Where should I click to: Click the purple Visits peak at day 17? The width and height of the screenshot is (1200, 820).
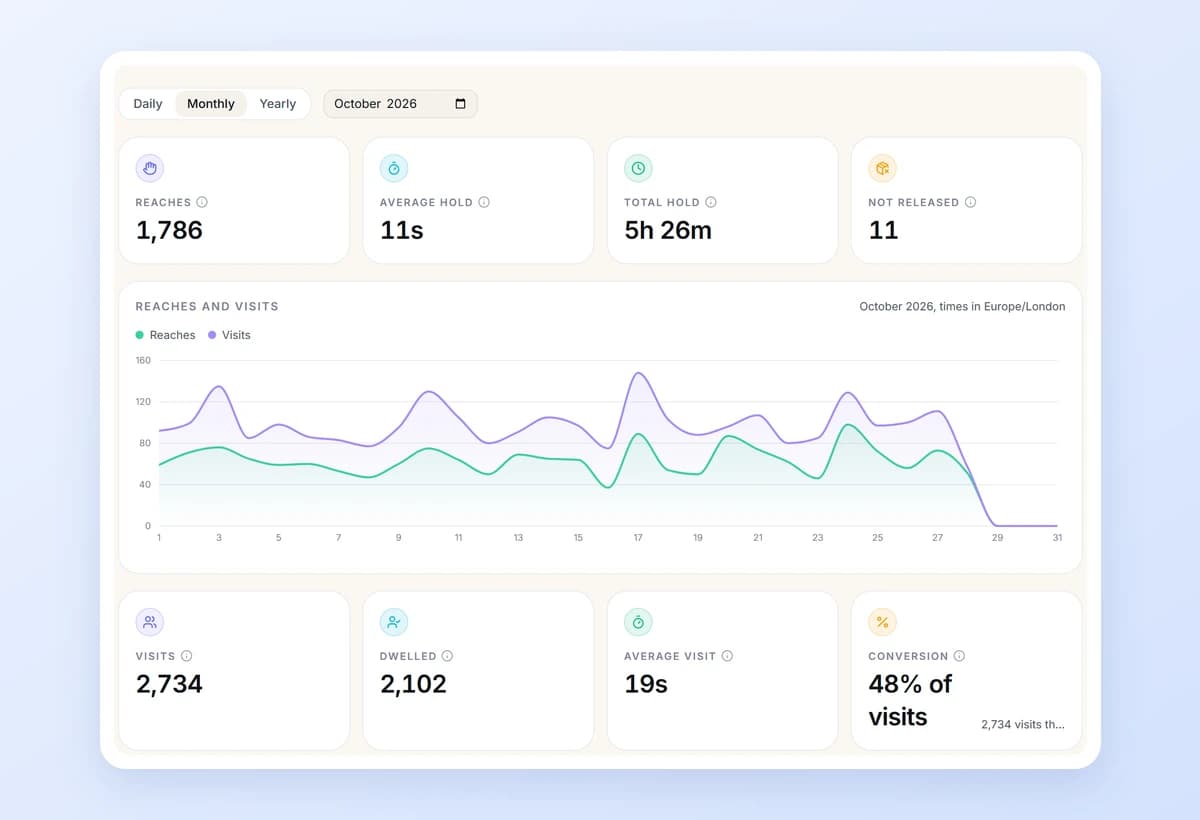pos(638,374)
